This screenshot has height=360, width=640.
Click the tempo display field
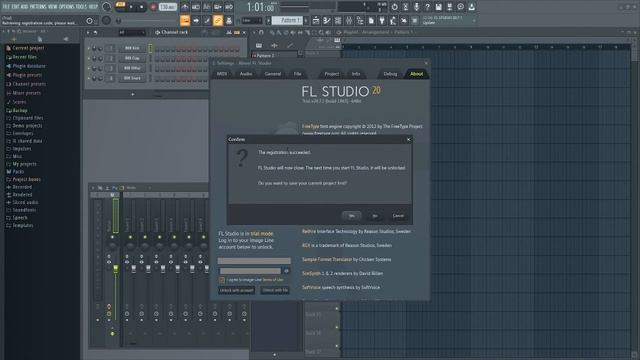pyautogui.click(x=168, y=7)
